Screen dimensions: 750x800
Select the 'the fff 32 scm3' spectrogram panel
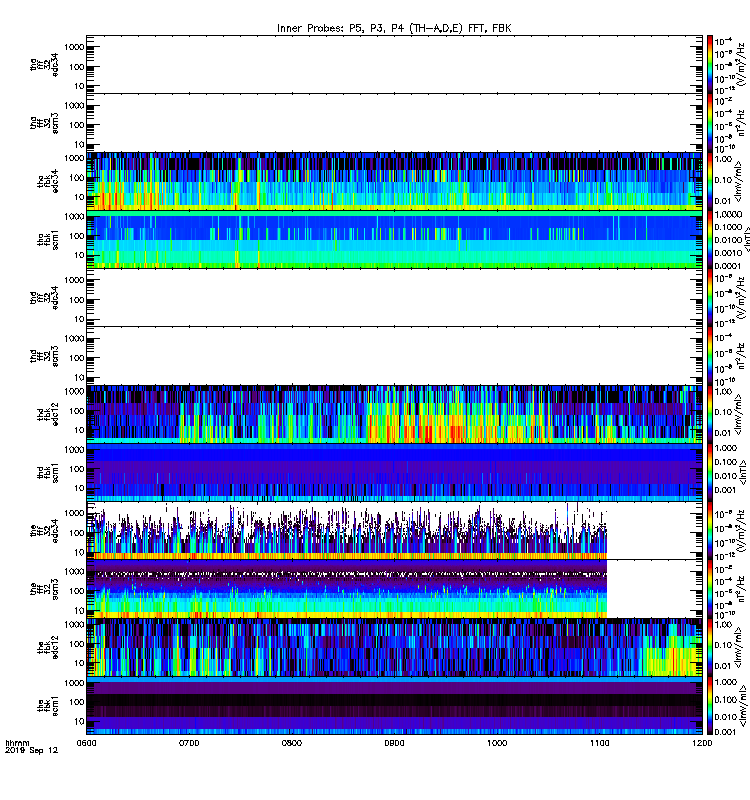point(394,589)
